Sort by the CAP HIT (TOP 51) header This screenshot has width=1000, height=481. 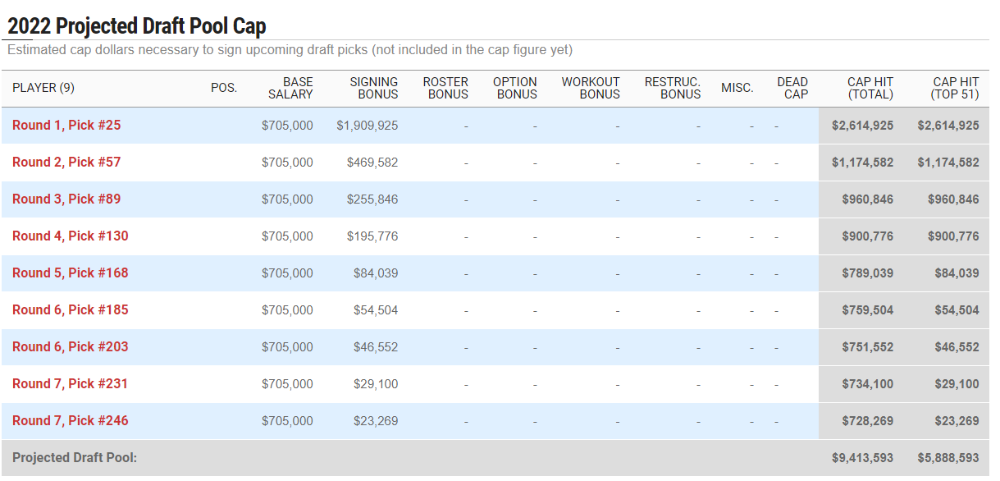click(x=955, y=88)
